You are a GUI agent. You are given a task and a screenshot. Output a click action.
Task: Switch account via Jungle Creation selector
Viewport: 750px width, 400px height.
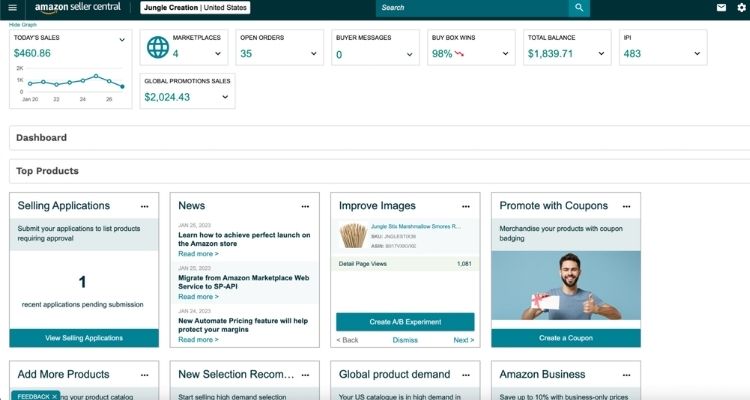195,8
